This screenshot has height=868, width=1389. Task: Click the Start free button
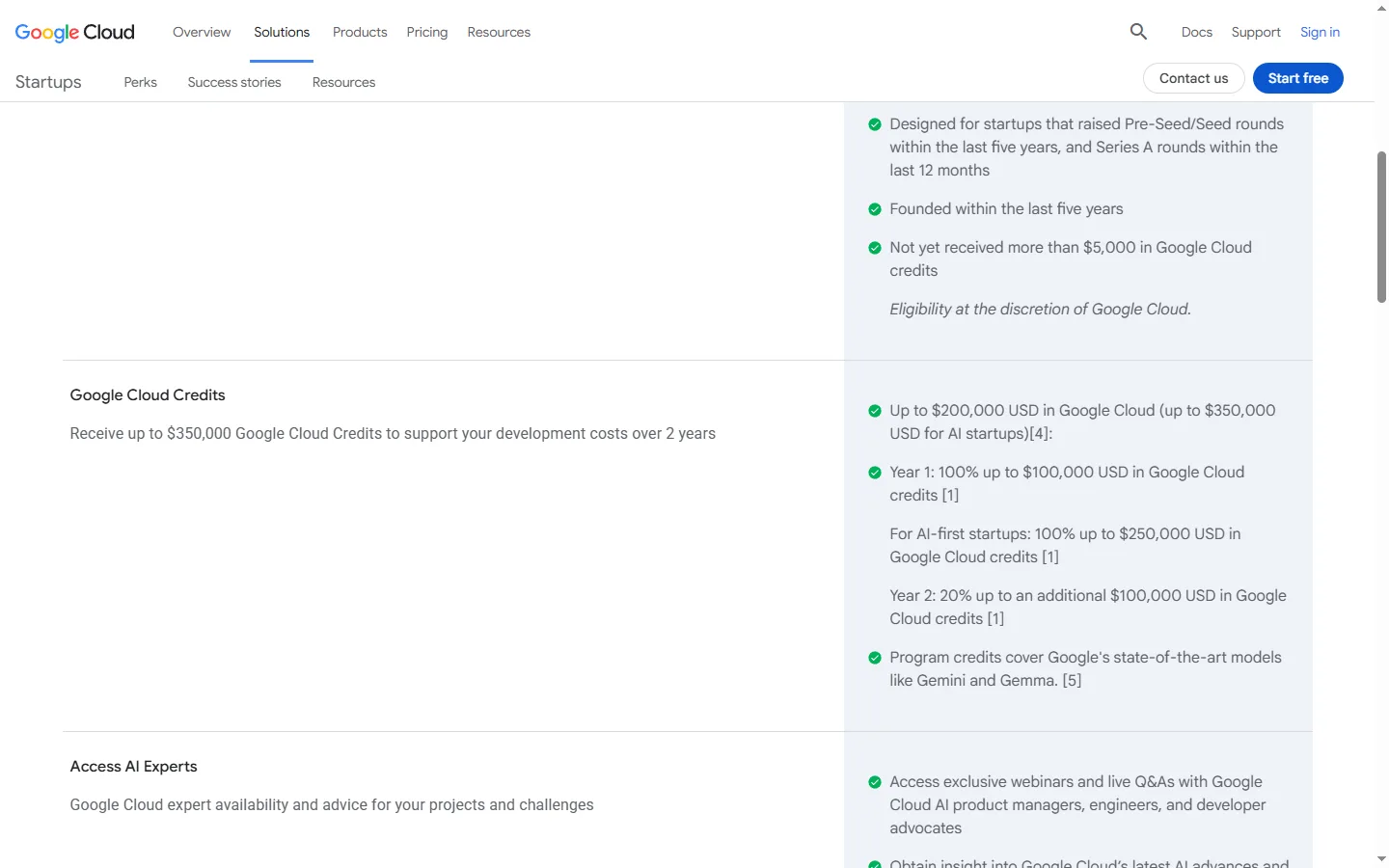coord(1298,78)
